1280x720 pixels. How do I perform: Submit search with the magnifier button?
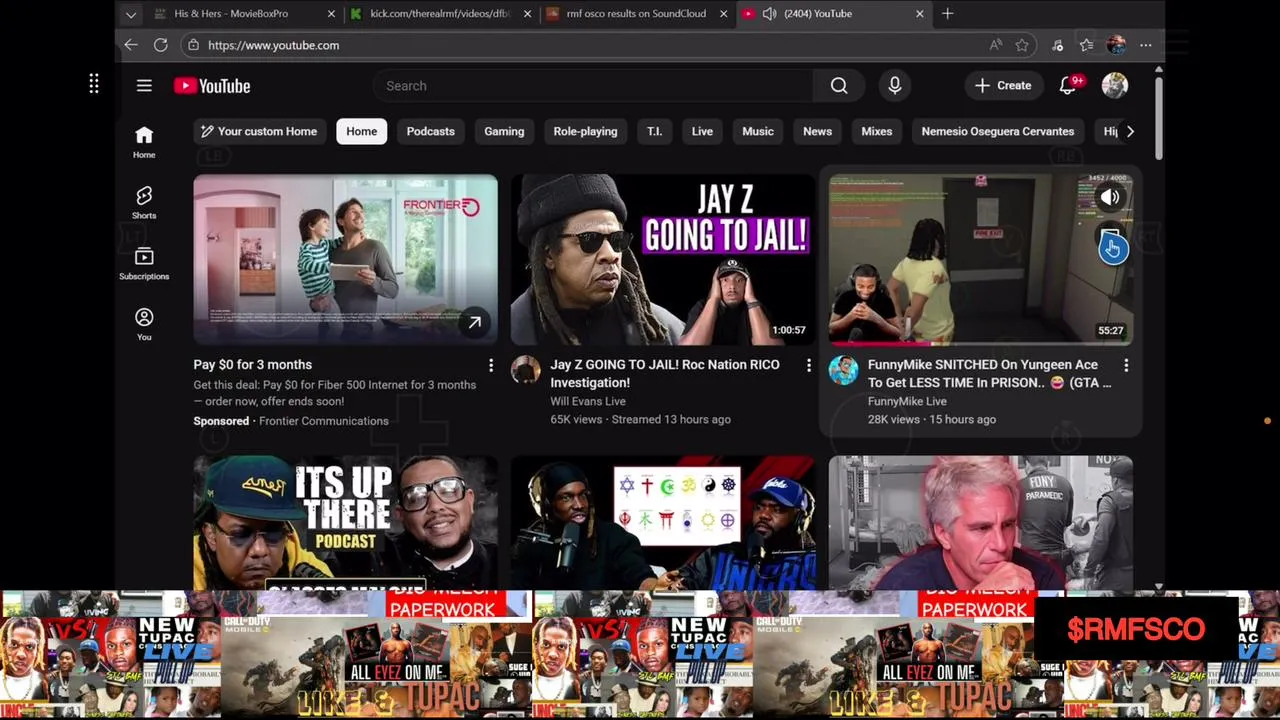pyautogui.click(x=839, y=86)
